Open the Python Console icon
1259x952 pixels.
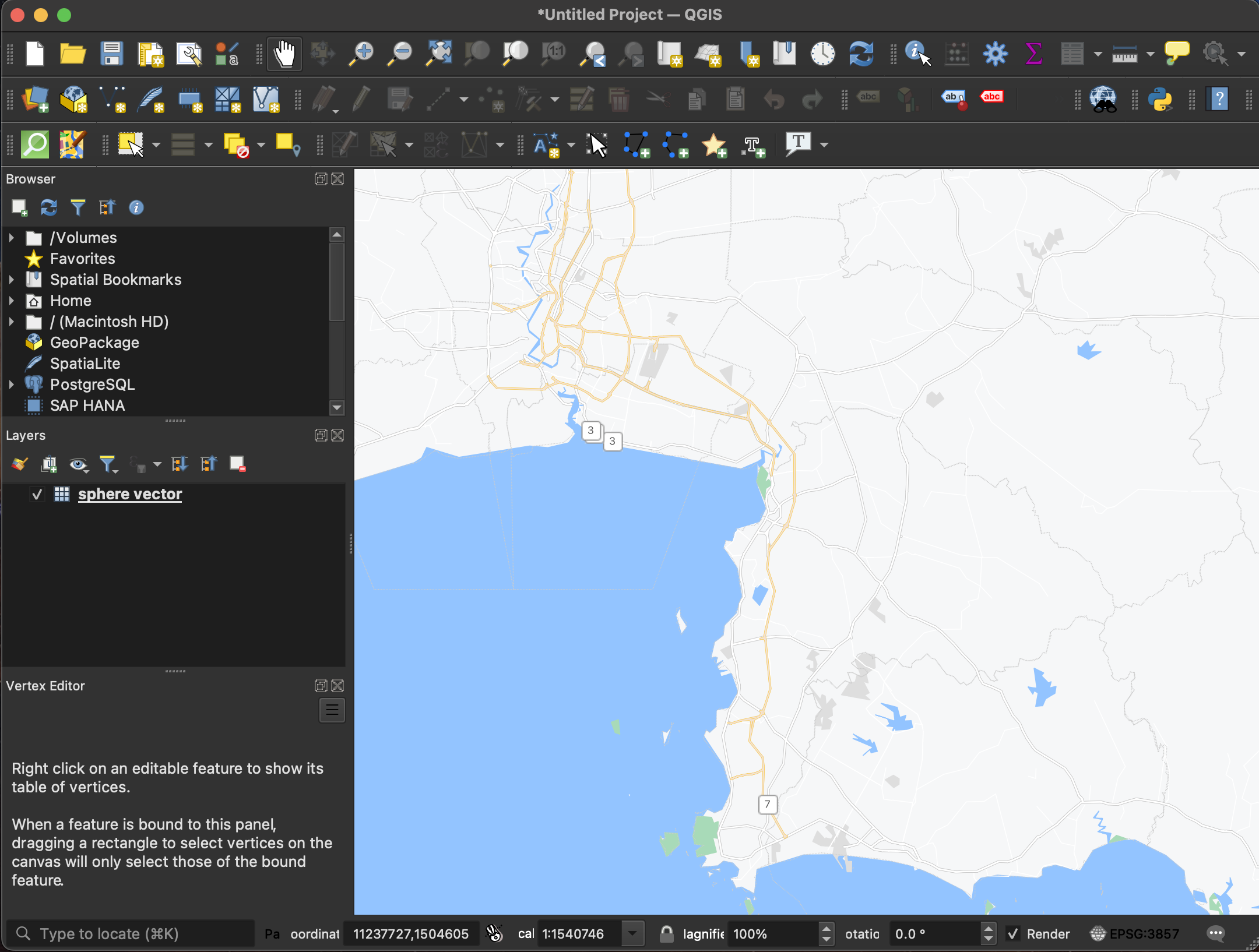tap(1160, 100)
